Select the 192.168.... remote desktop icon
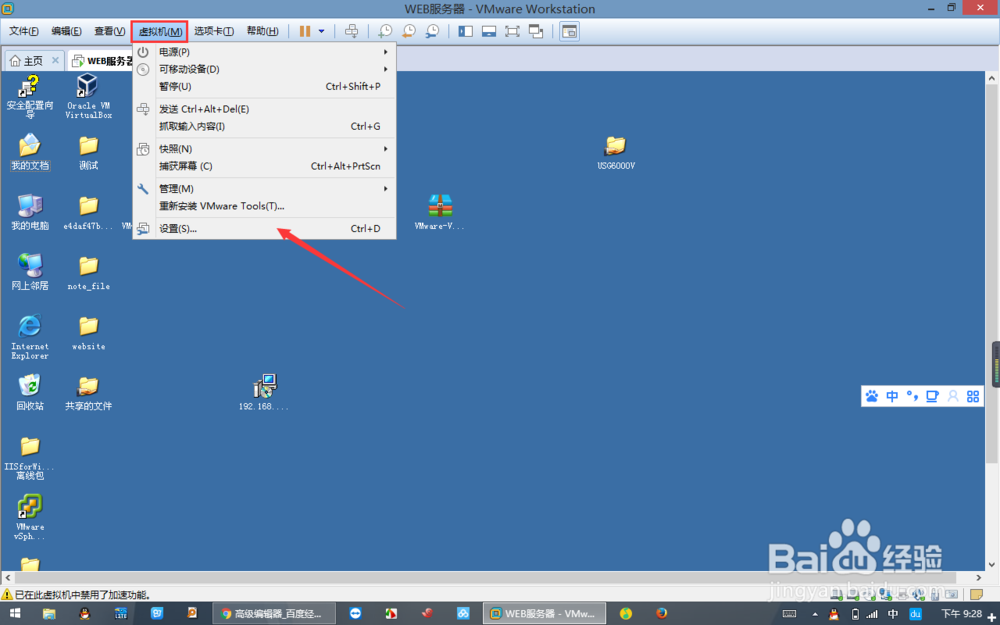Screen dimensions: 1000x625 (x=263, y=393)
